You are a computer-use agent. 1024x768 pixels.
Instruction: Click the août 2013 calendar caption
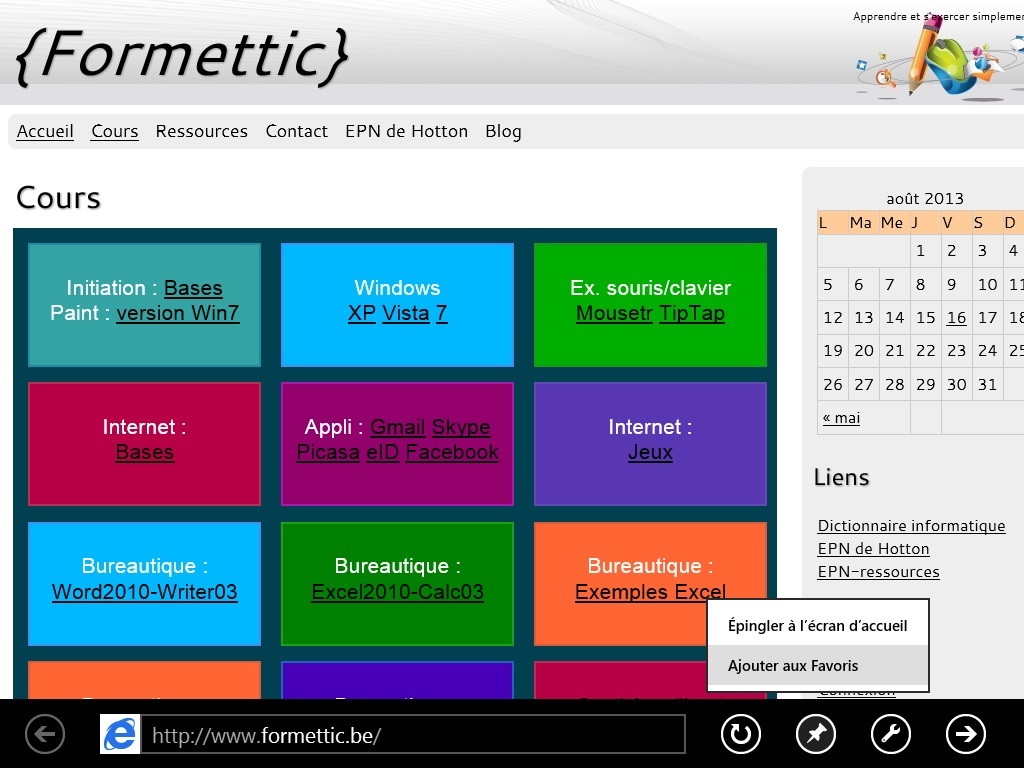point(925,199)
